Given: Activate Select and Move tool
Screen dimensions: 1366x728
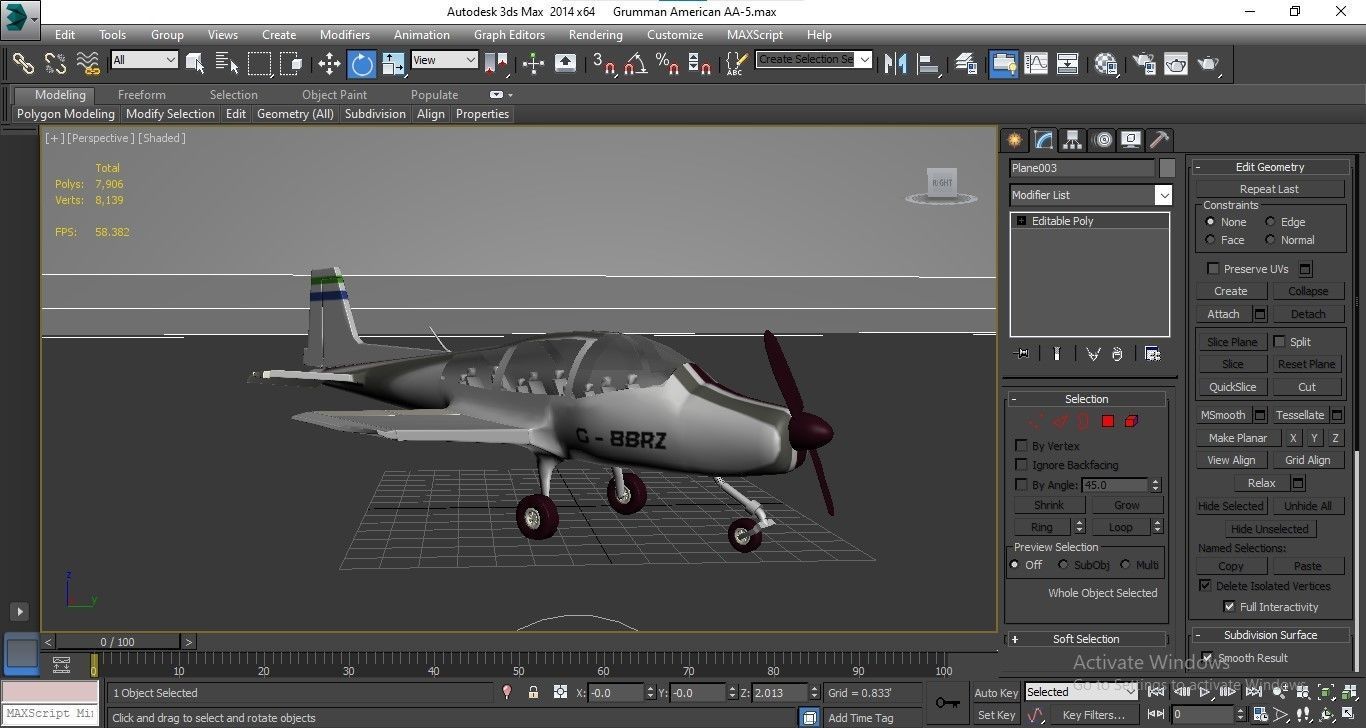Looking at the screenshot, I should (329, 63).
